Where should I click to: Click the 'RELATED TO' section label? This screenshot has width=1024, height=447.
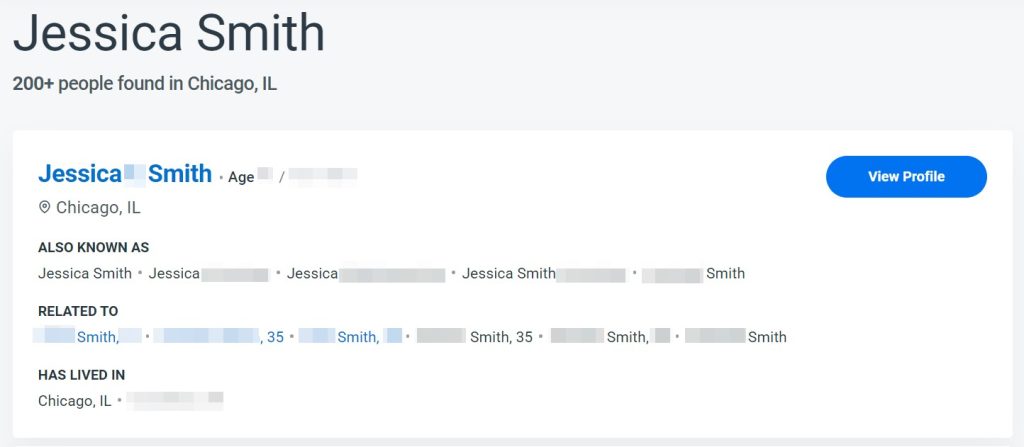pos(78,311)
